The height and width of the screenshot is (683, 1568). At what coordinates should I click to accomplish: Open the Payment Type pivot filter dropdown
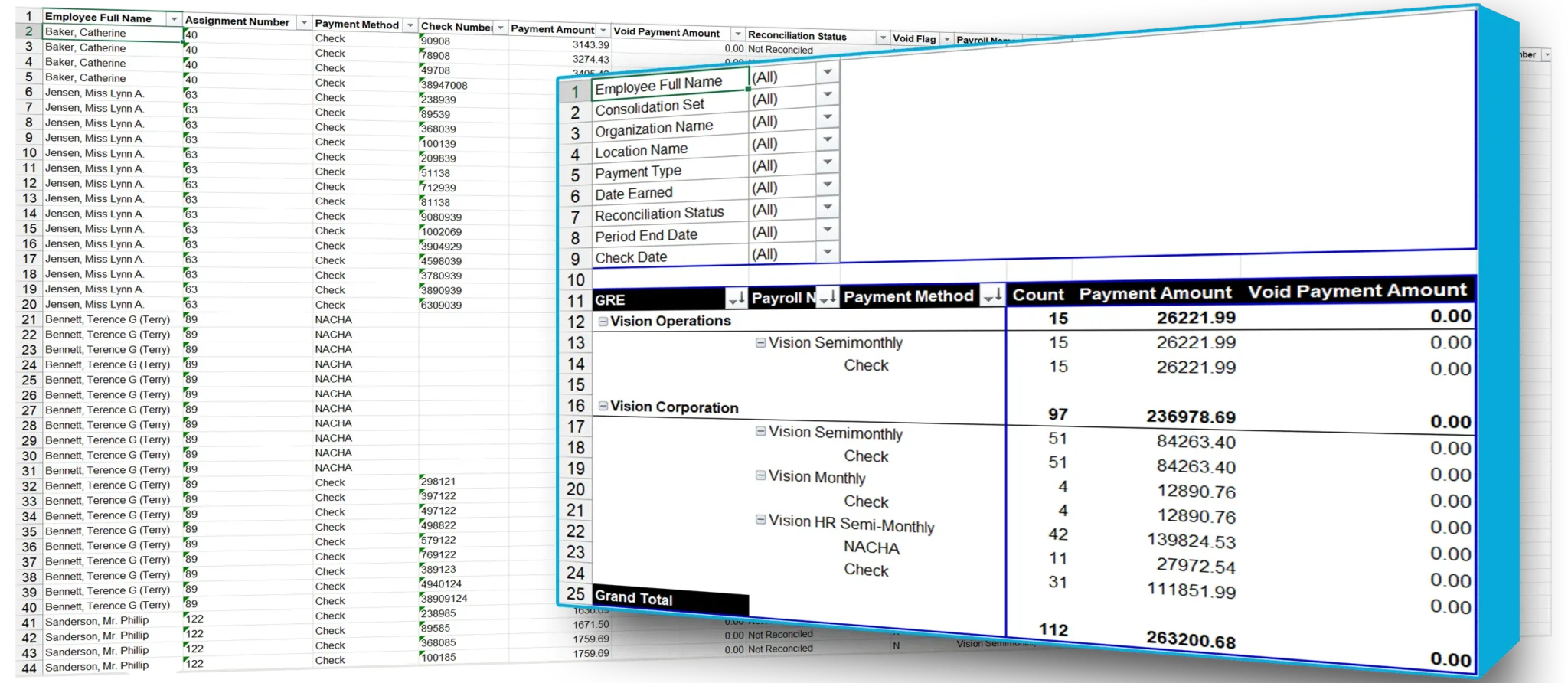(827, 162)
